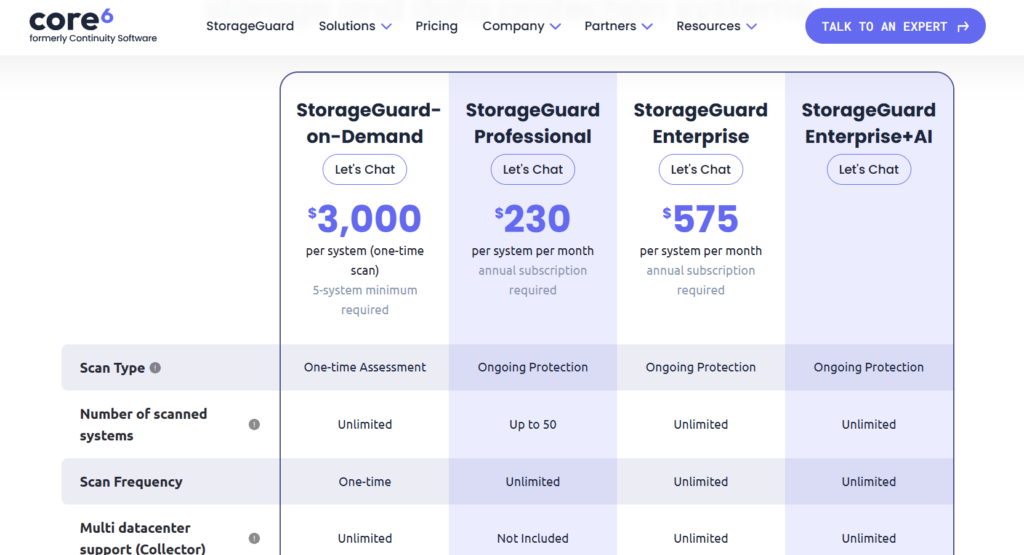The image size is (1024, 555).
Task: Click arrow icon in Talk to an Expert button
Action: coord(963,27)
